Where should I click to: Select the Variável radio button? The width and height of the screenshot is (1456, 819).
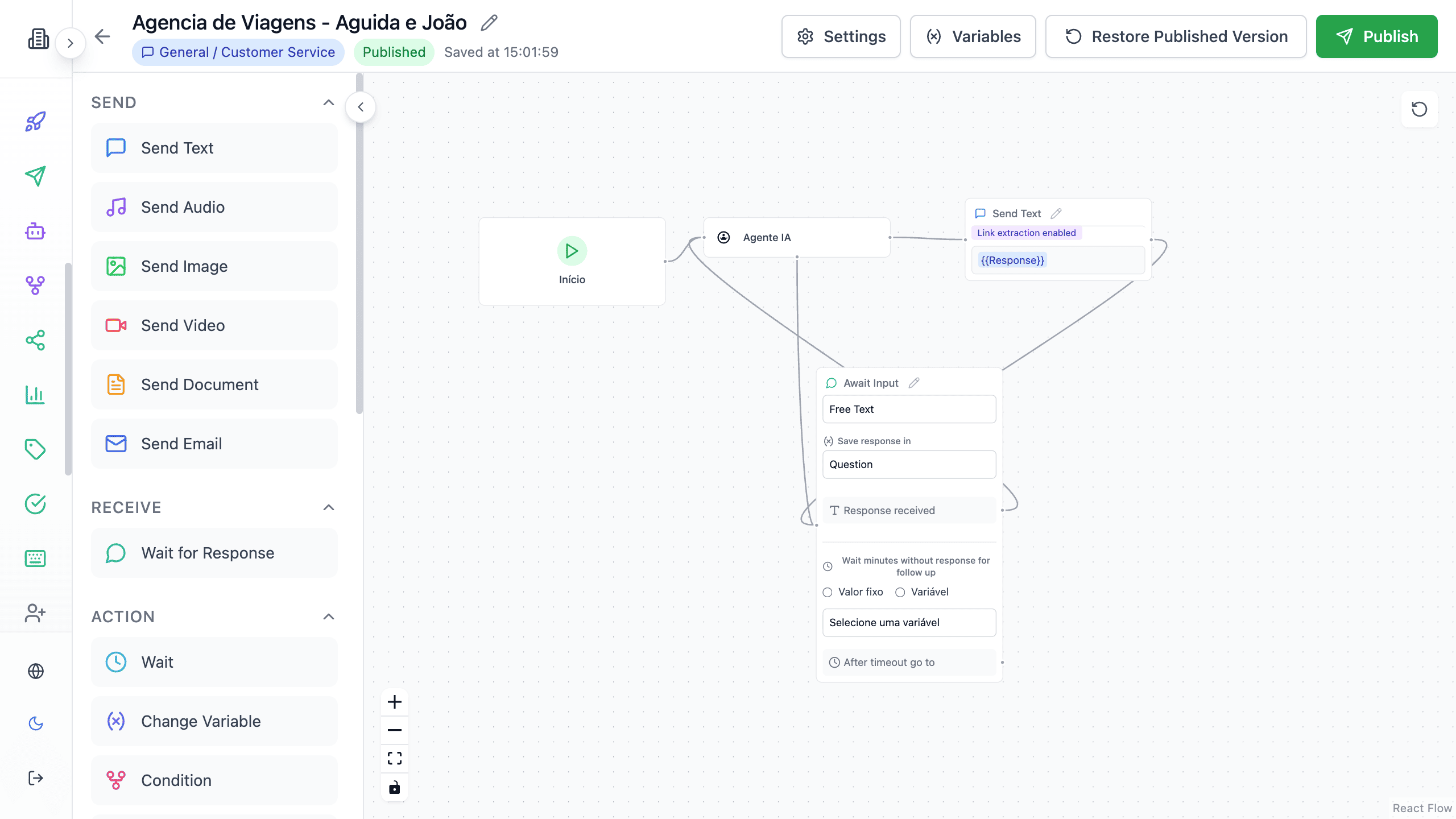coord(900,592)
